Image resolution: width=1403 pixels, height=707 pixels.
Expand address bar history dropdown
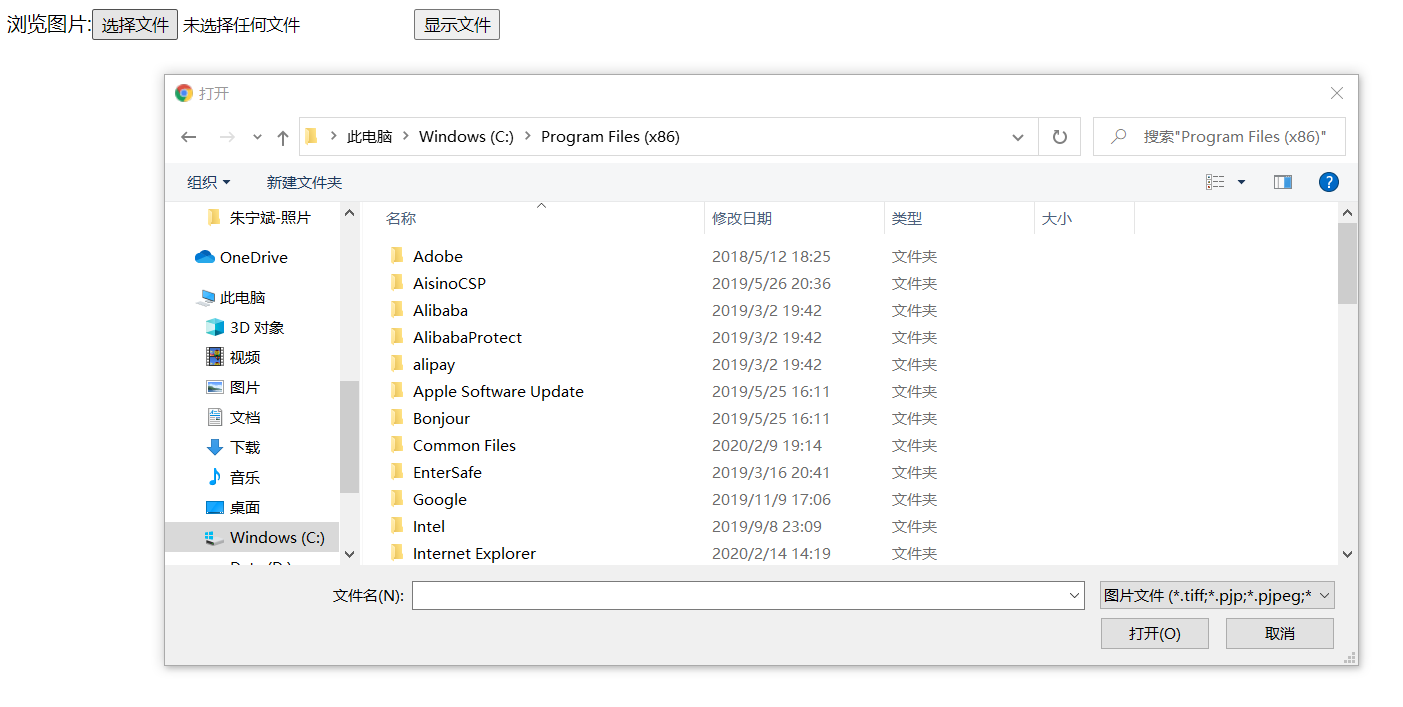pos(1018,137)
